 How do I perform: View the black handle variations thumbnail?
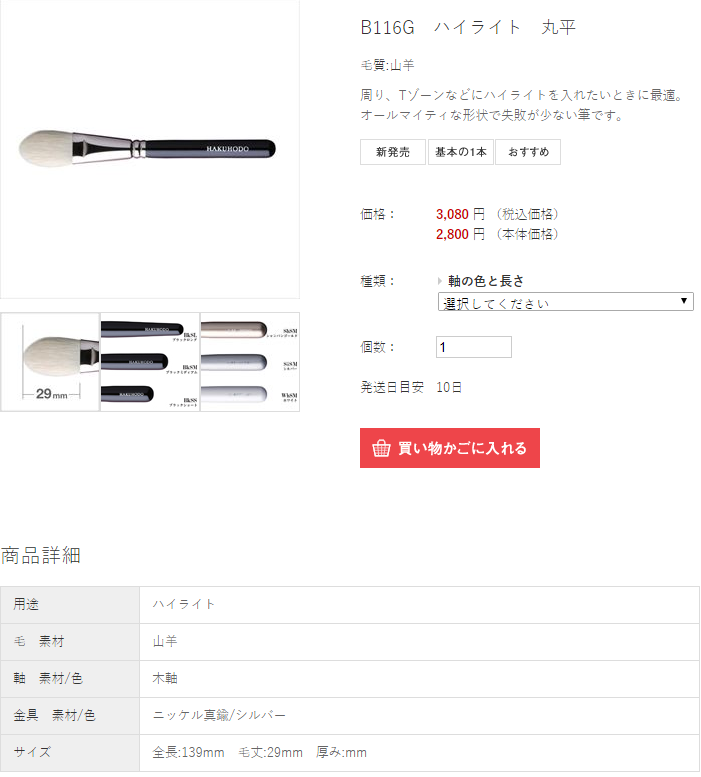pyautogui.click(x=150, y=362)
